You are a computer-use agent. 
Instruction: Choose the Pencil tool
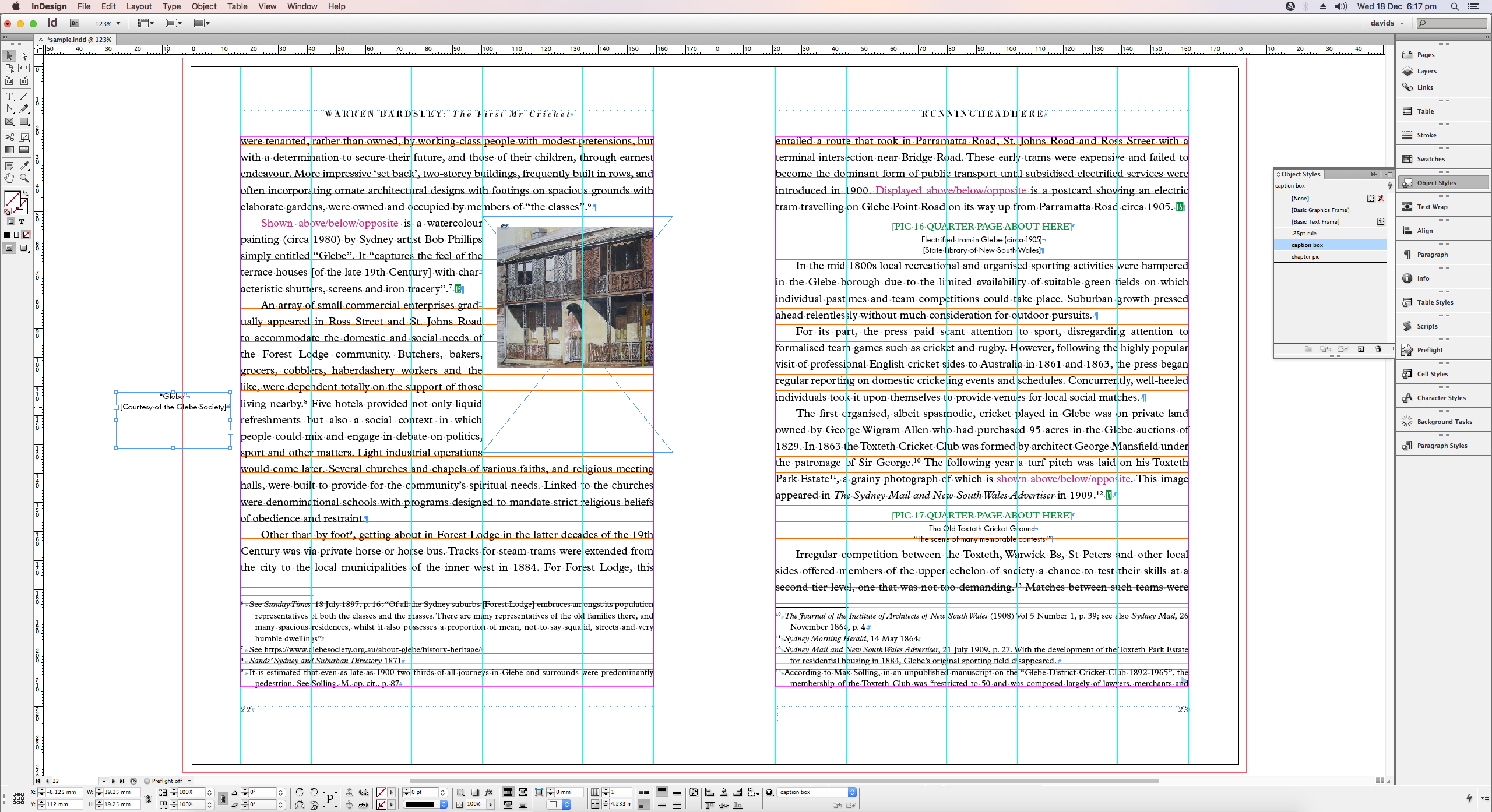(x=24, y=109)
